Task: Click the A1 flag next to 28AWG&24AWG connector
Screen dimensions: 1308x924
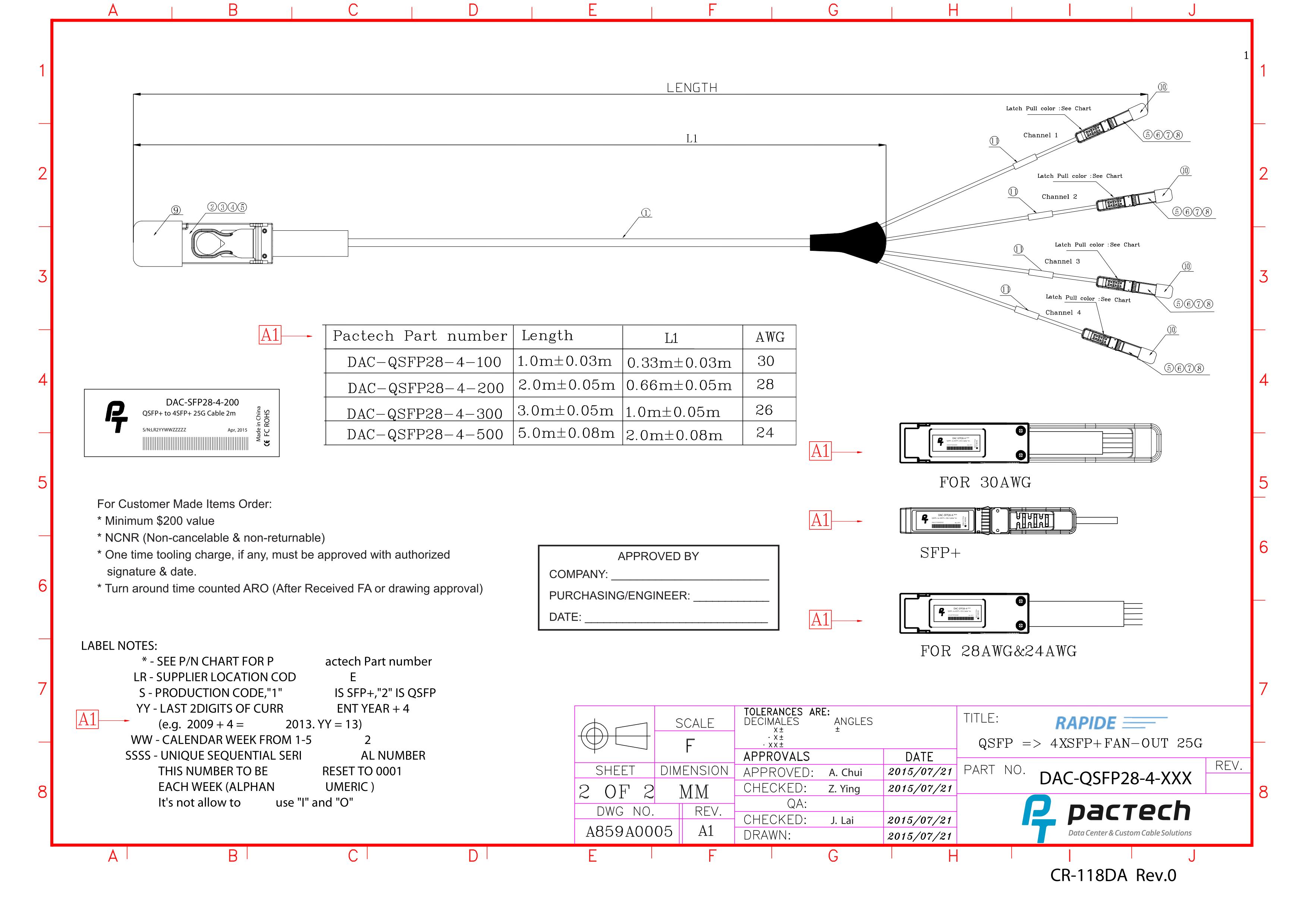Action: click(820, 619)
